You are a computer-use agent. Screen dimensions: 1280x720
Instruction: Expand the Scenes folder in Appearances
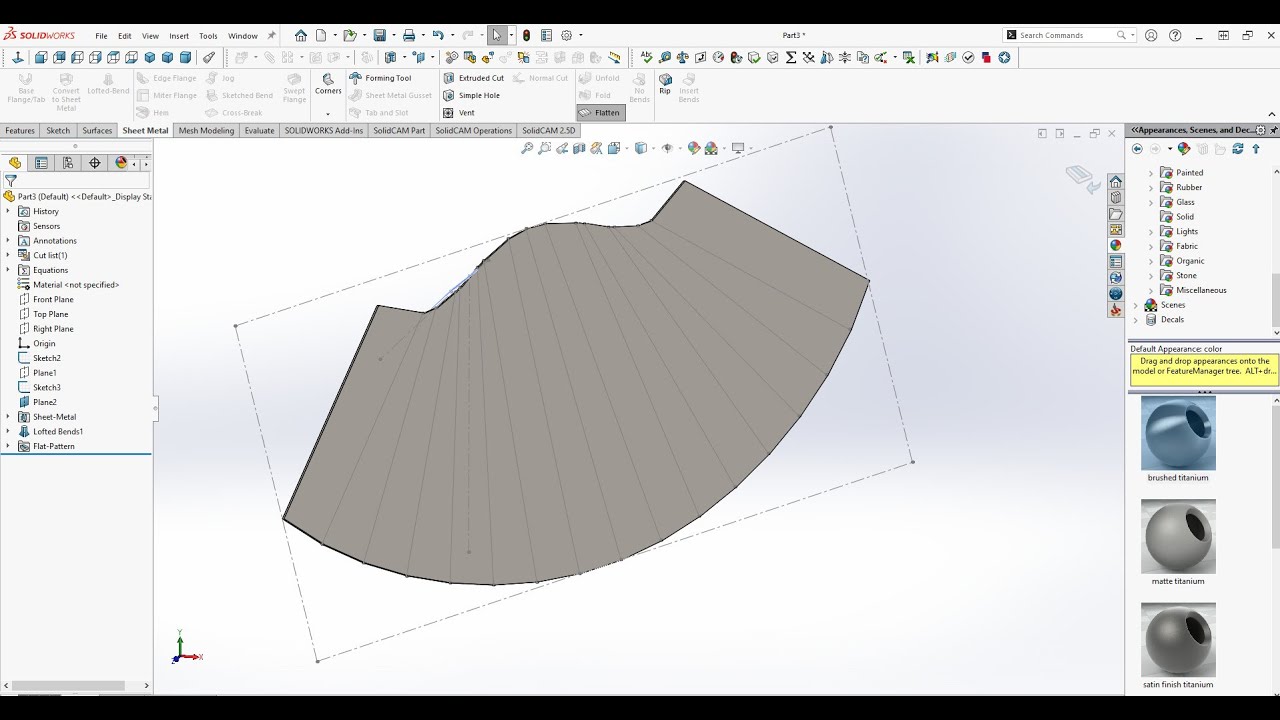pyautogui.click(x=1136, y=305)
